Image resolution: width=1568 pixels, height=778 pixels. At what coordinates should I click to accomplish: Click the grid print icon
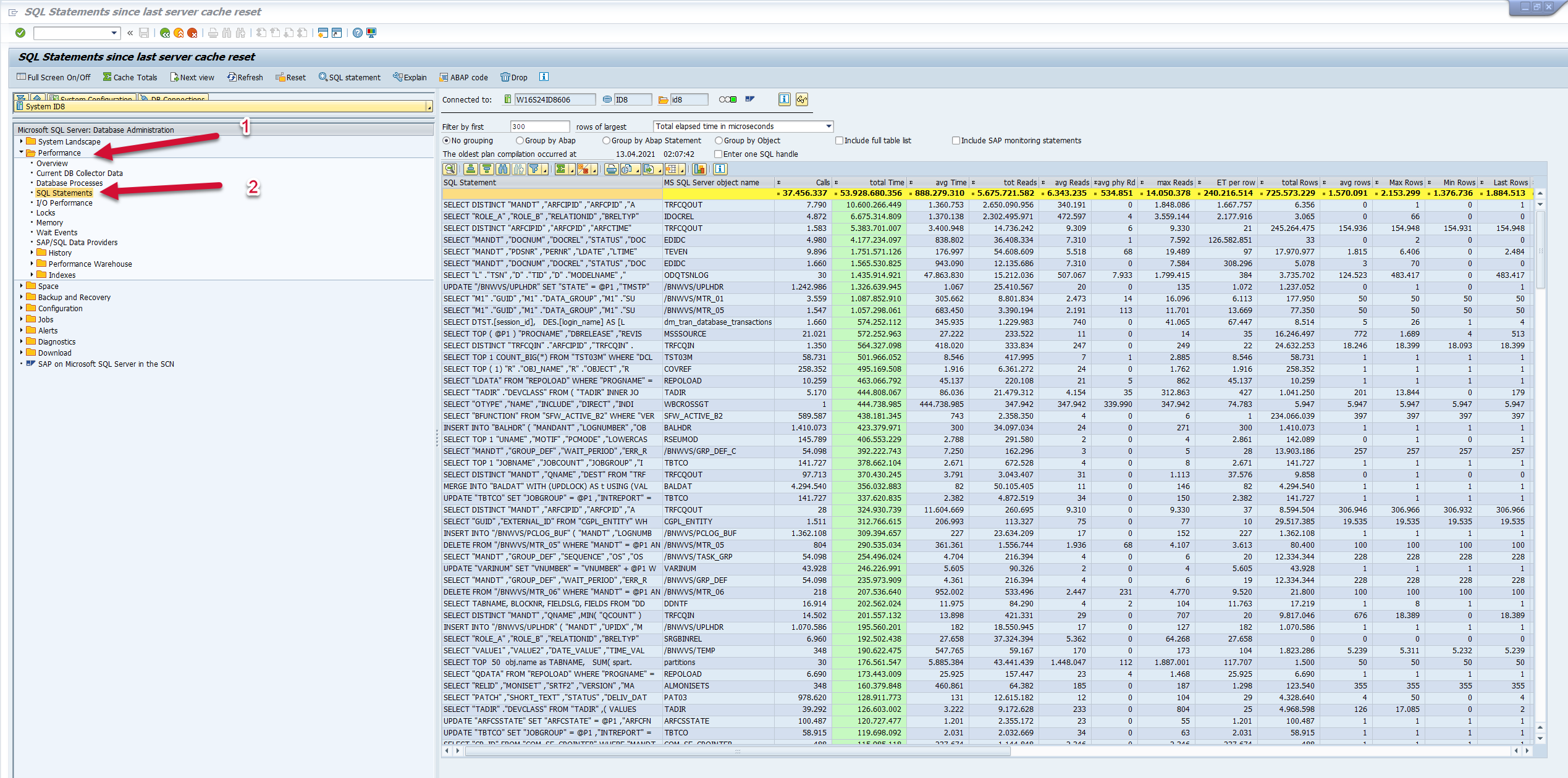coord(611,169)
